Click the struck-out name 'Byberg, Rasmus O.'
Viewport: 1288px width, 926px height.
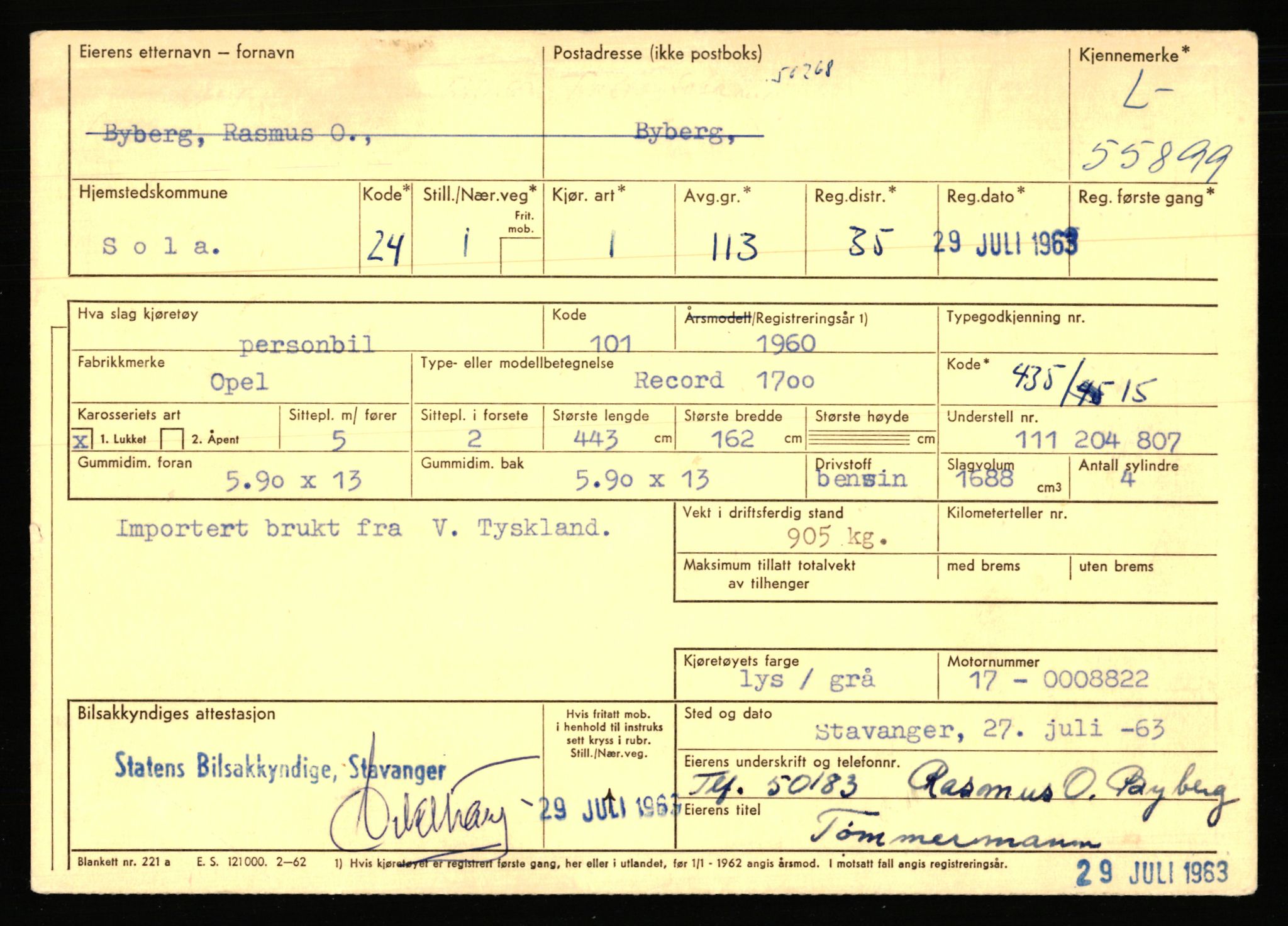[236, 134]
